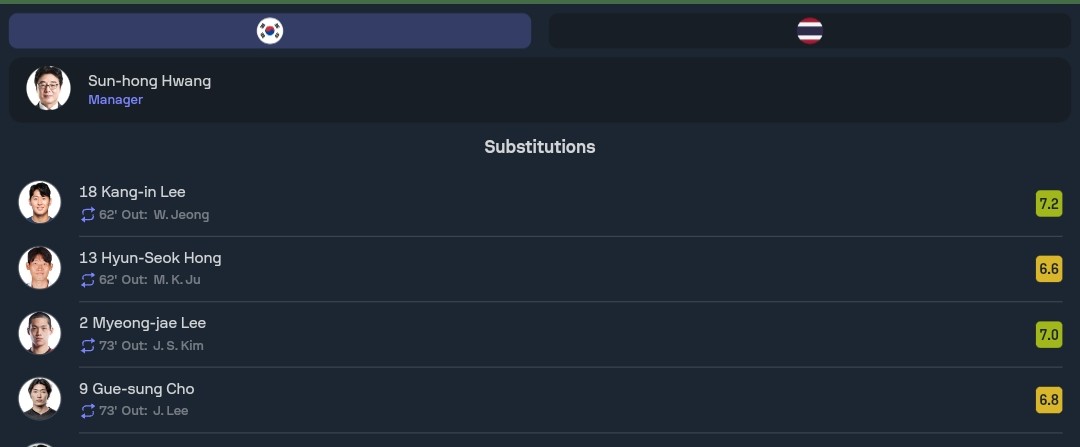The width and height of the screenshot is (1080, 447).
Task: Click the substitution icon under Kang-in Lee
Action: click(x=88, y=215)
